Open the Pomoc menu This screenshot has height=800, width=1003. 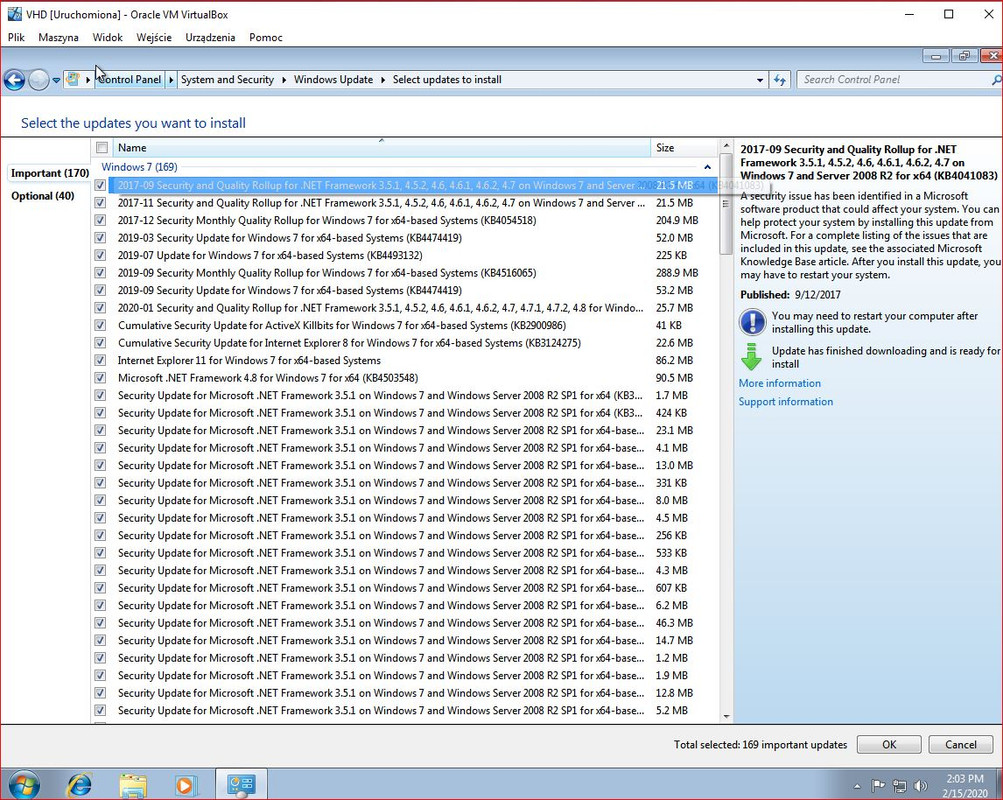point(265,37)
